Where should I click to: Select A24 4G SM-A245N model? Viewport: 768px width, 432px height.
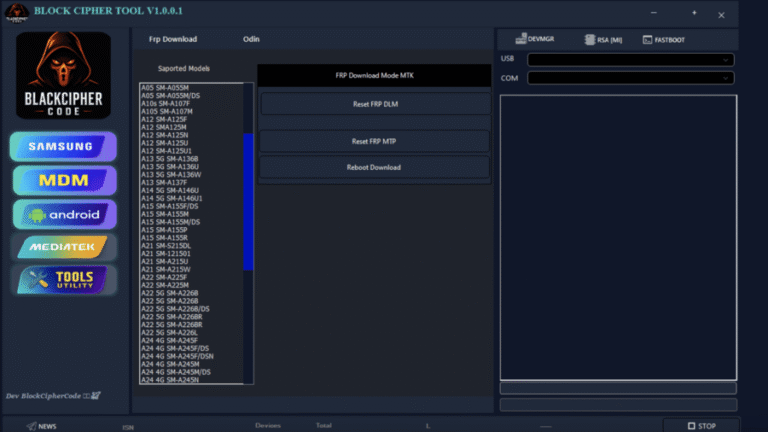click(x=170, y=380)
